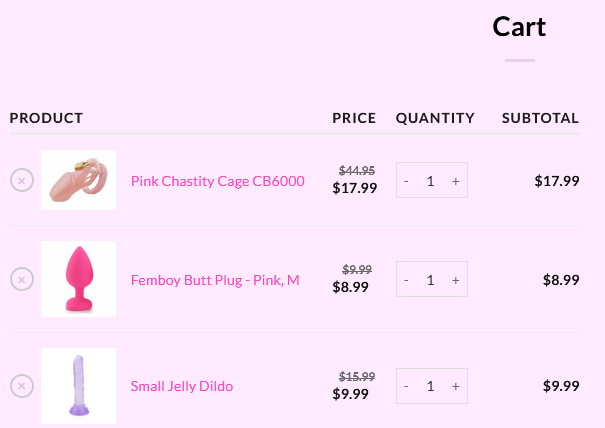
Task: Increase quantity of Small Jelly Dildo
Action: [x=455, y=386]
